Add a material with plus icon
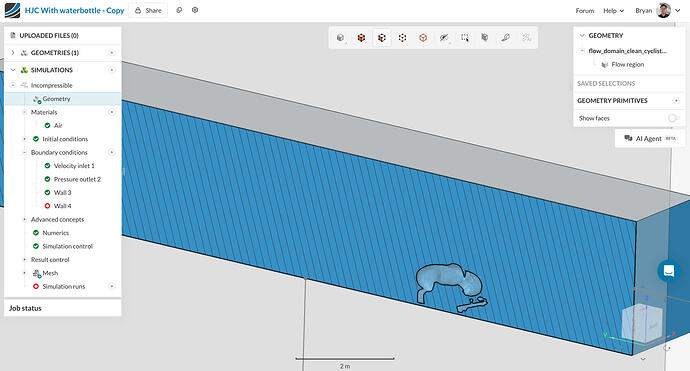 112,112
